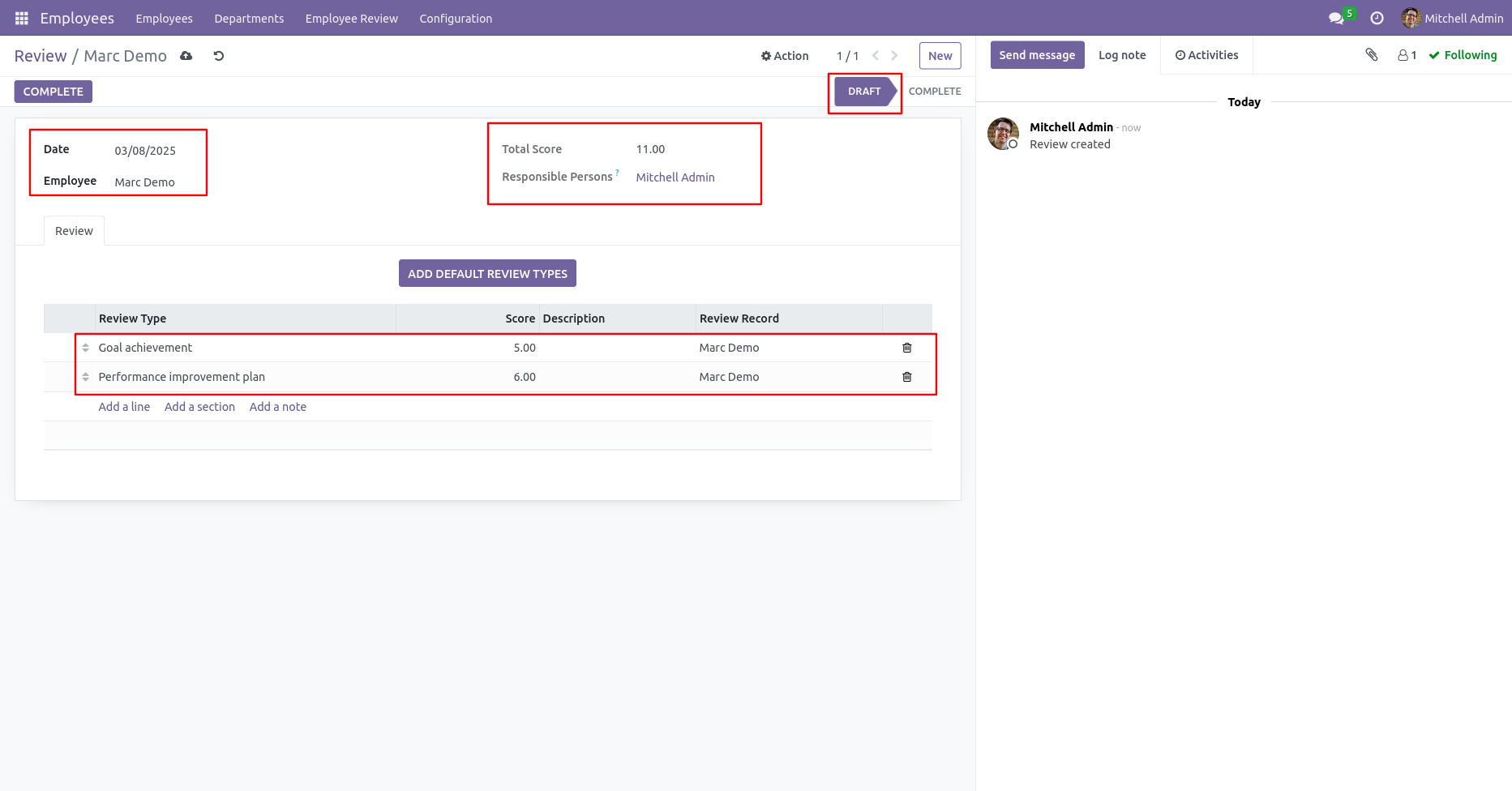Viewport: 1512px width, 791px height.
Task: Save the record manually with cloud icon
Action: [186, 56]
